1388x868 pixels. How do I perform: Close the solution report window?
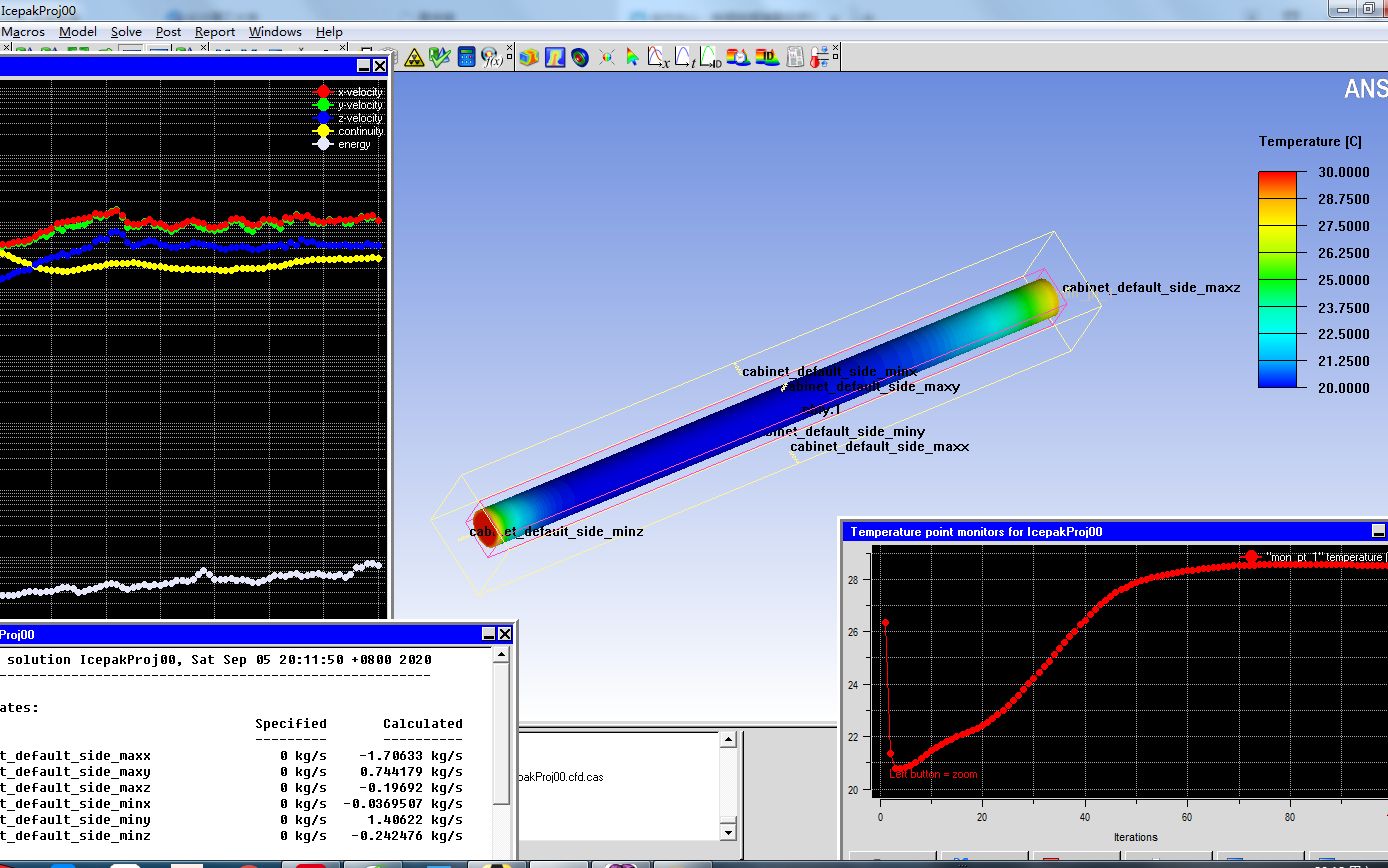coord(505,634)
